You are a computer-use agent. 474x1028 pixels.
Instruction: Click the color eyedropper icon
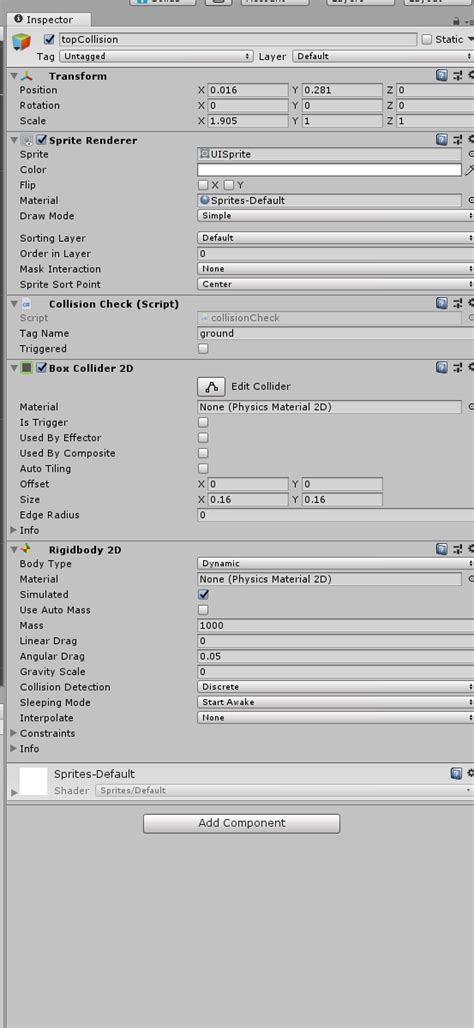pos(469,170)
